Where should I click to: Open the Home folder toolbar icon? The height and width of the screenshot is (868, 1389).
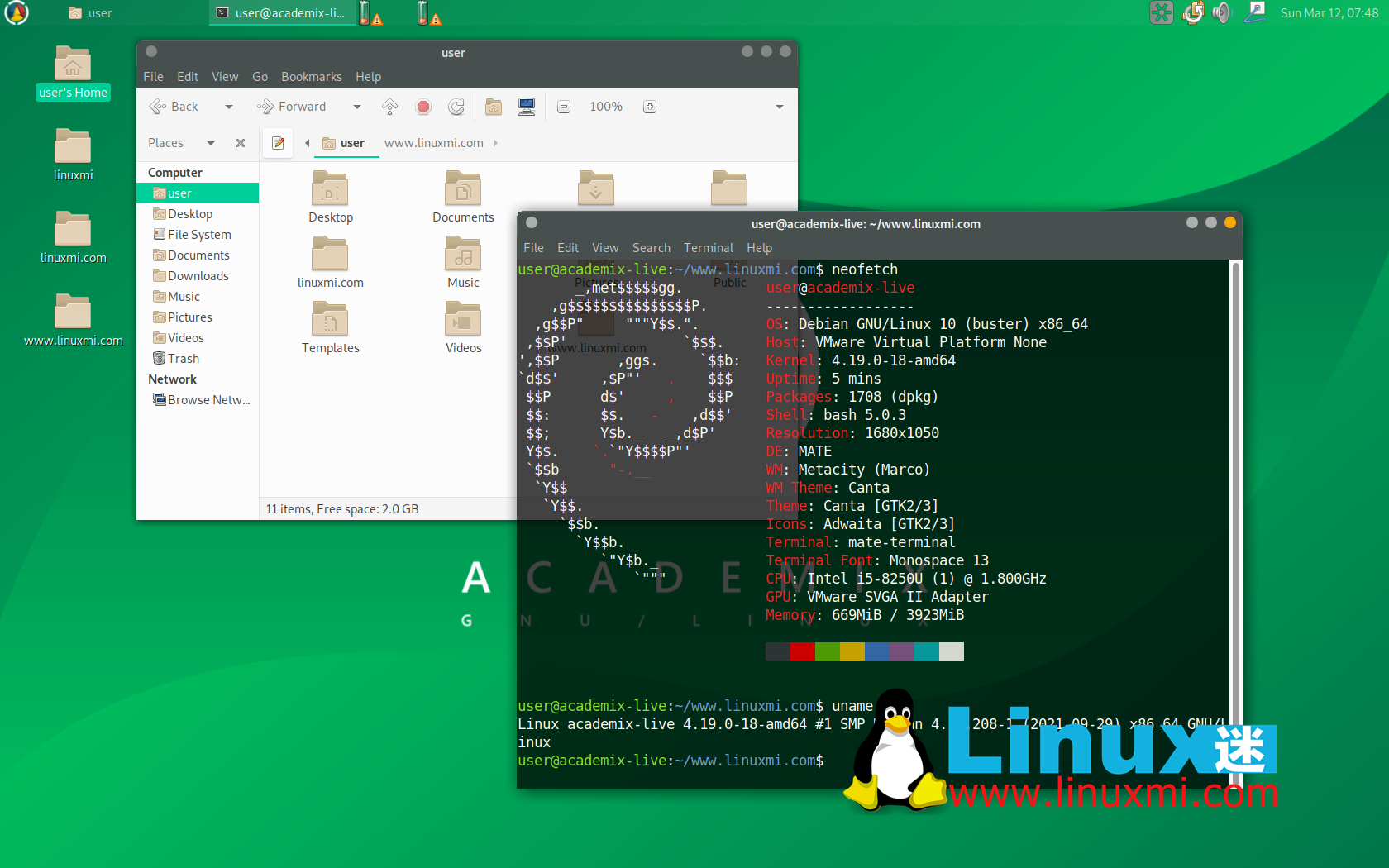[x=494, y=107]
